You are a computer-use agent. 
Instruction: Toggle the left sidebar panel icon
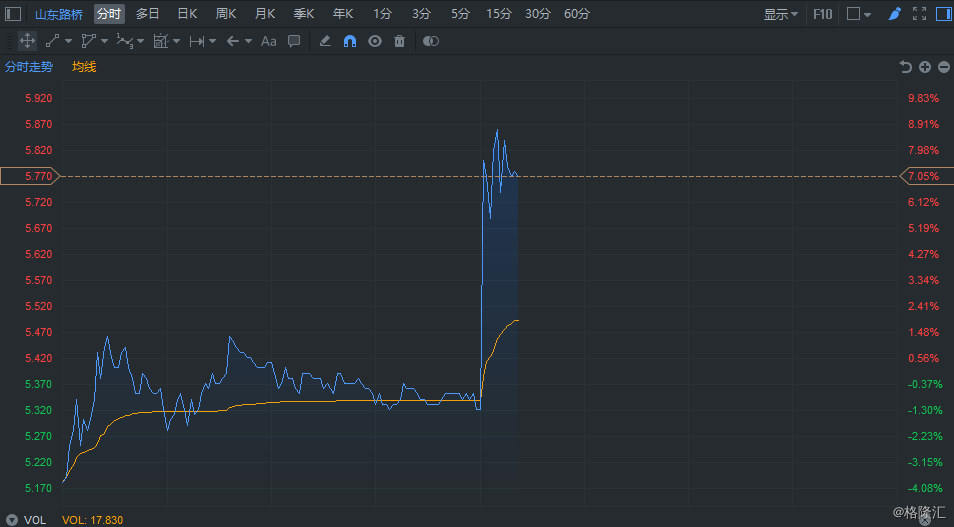click(13, 13)
